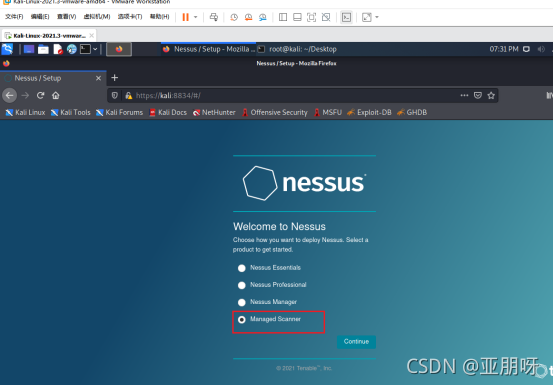Viewport: 554px width, 385px height.
Task: Open the 帮助(H) menu
Action: (x=159, y=17)
